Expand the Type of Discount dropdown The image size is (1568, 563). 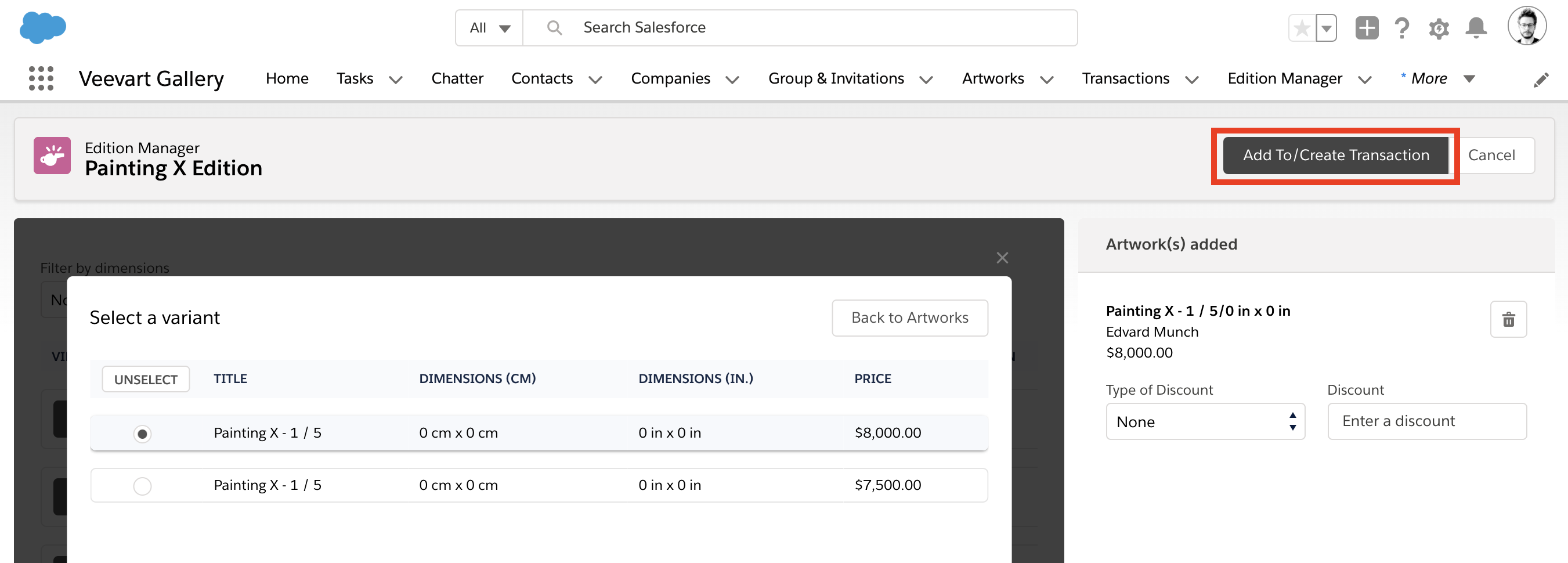point(1205,421)
